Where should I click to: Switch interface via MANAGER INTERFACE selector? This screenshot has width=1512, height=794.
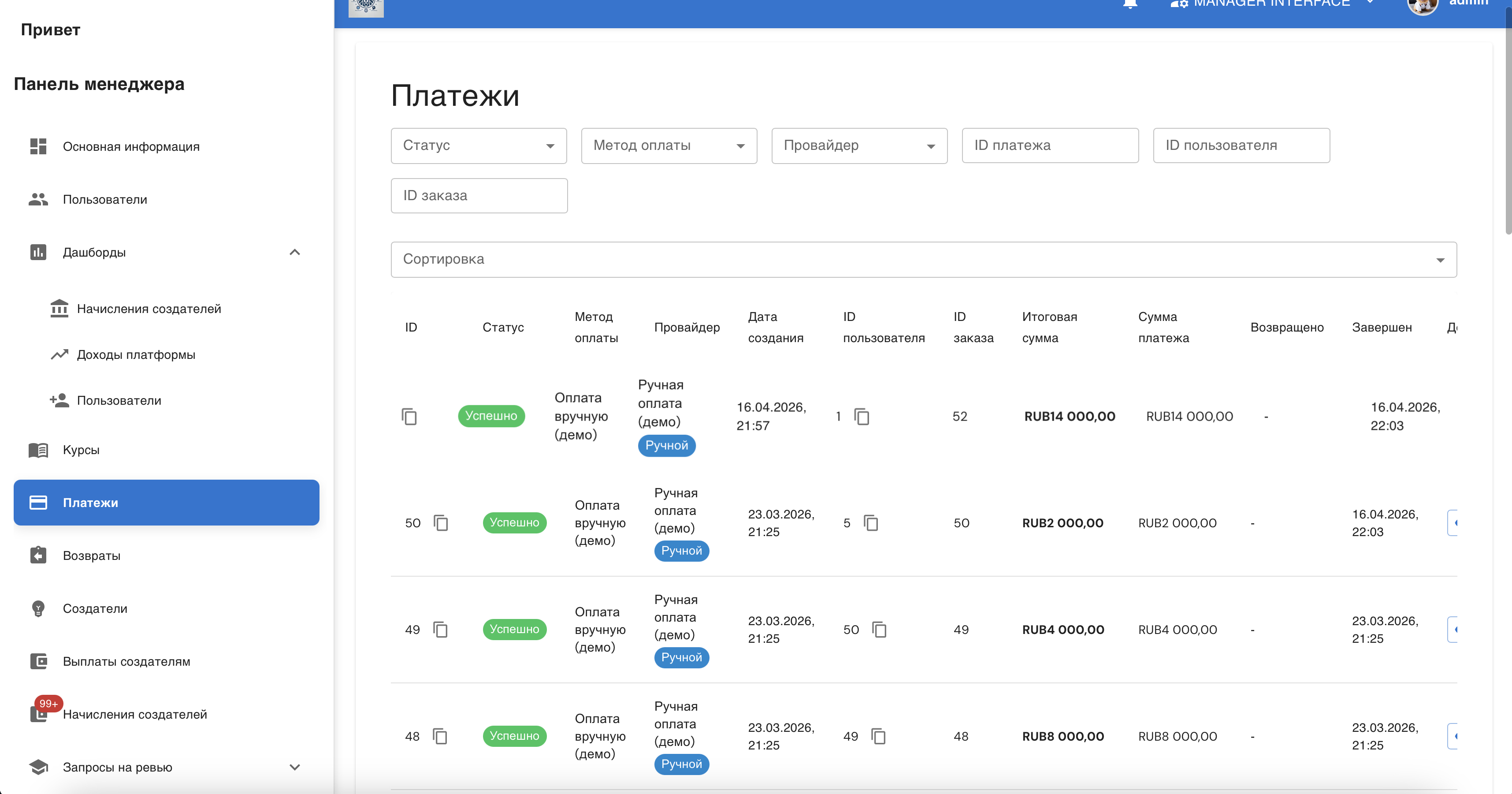pos(1271,4)
